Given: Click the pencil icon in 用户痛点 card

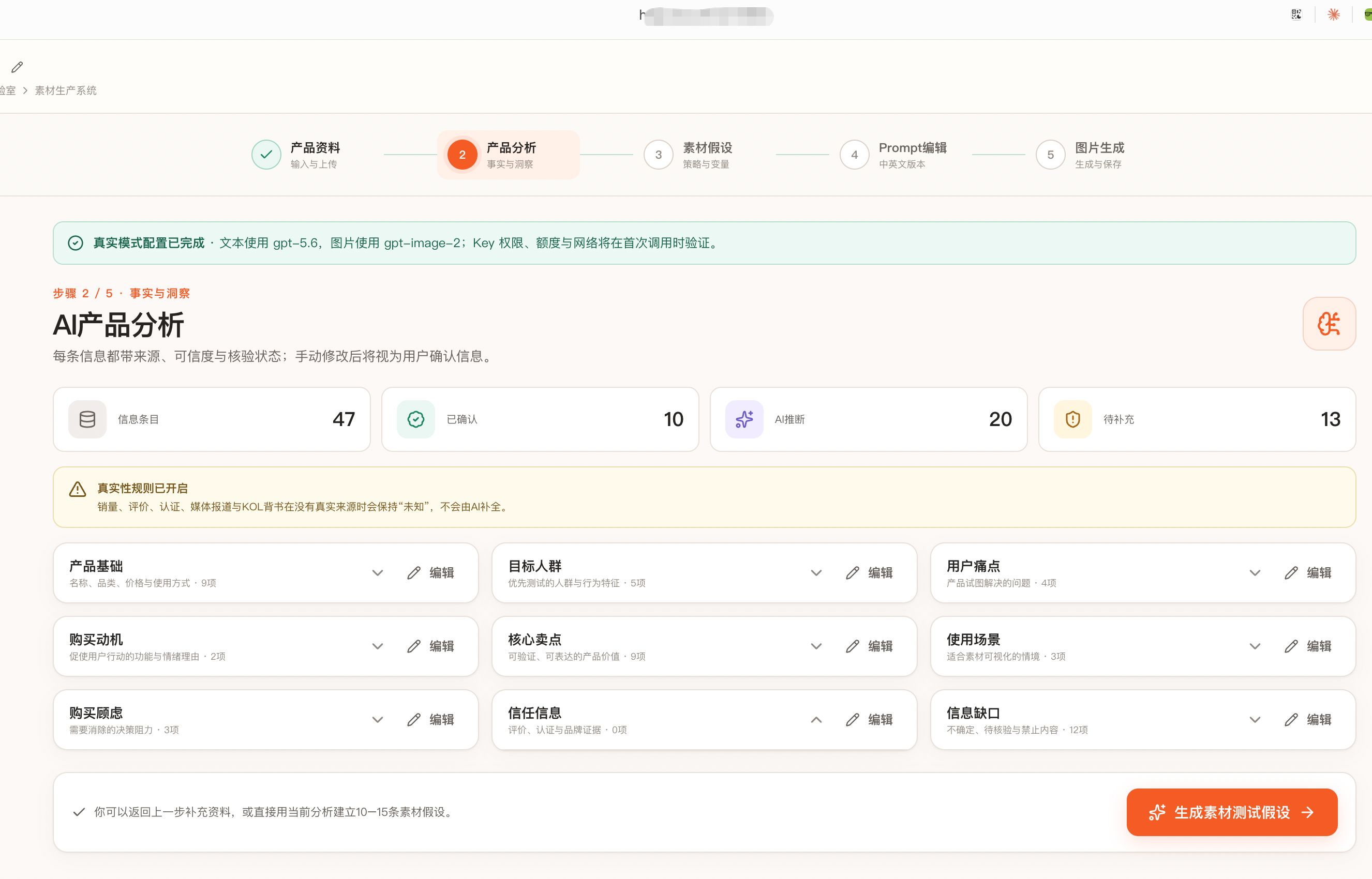Looking at the screenshot, I should 1291,572.
